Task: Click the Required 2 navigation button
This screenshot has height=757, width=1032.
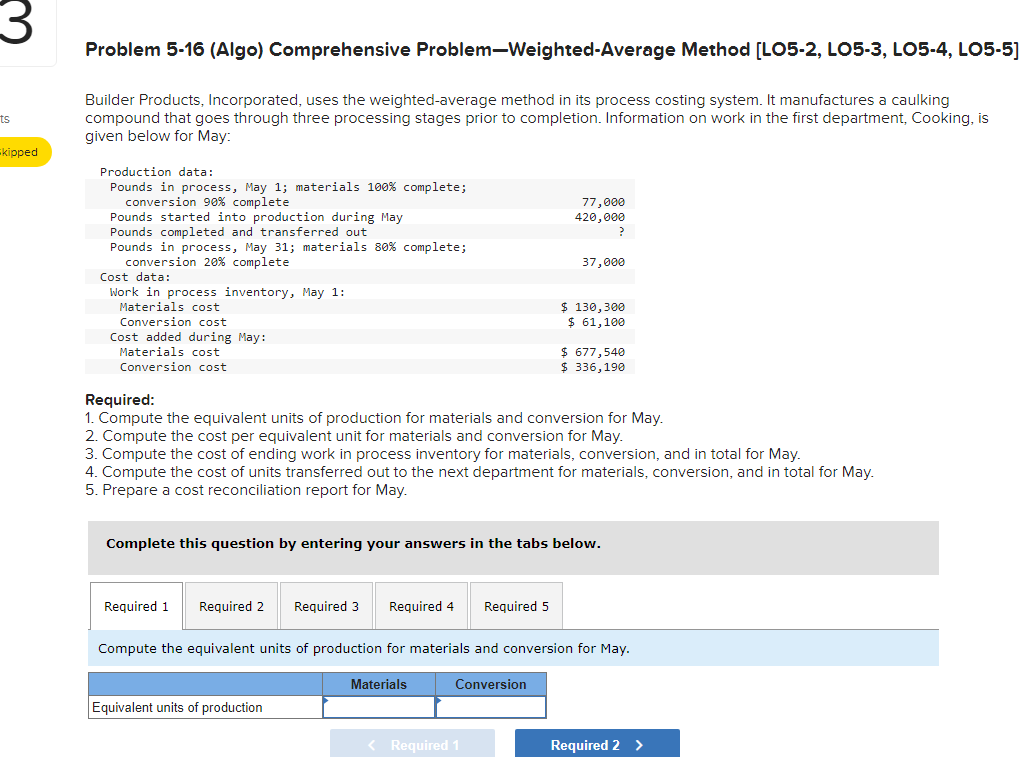Action: coord(597,743)
